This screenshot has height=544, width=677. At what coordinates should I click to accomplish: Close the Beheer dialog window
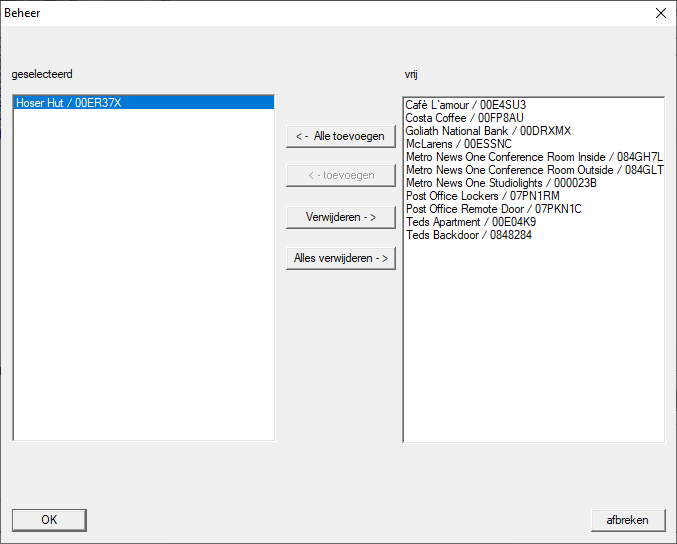660,14
